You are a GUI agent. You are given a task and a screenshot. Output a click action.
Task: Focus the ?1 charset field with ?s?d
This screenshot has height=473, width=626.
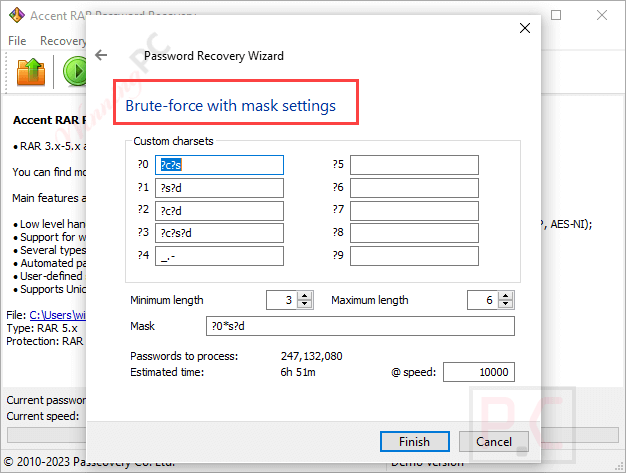click(219, 188)
